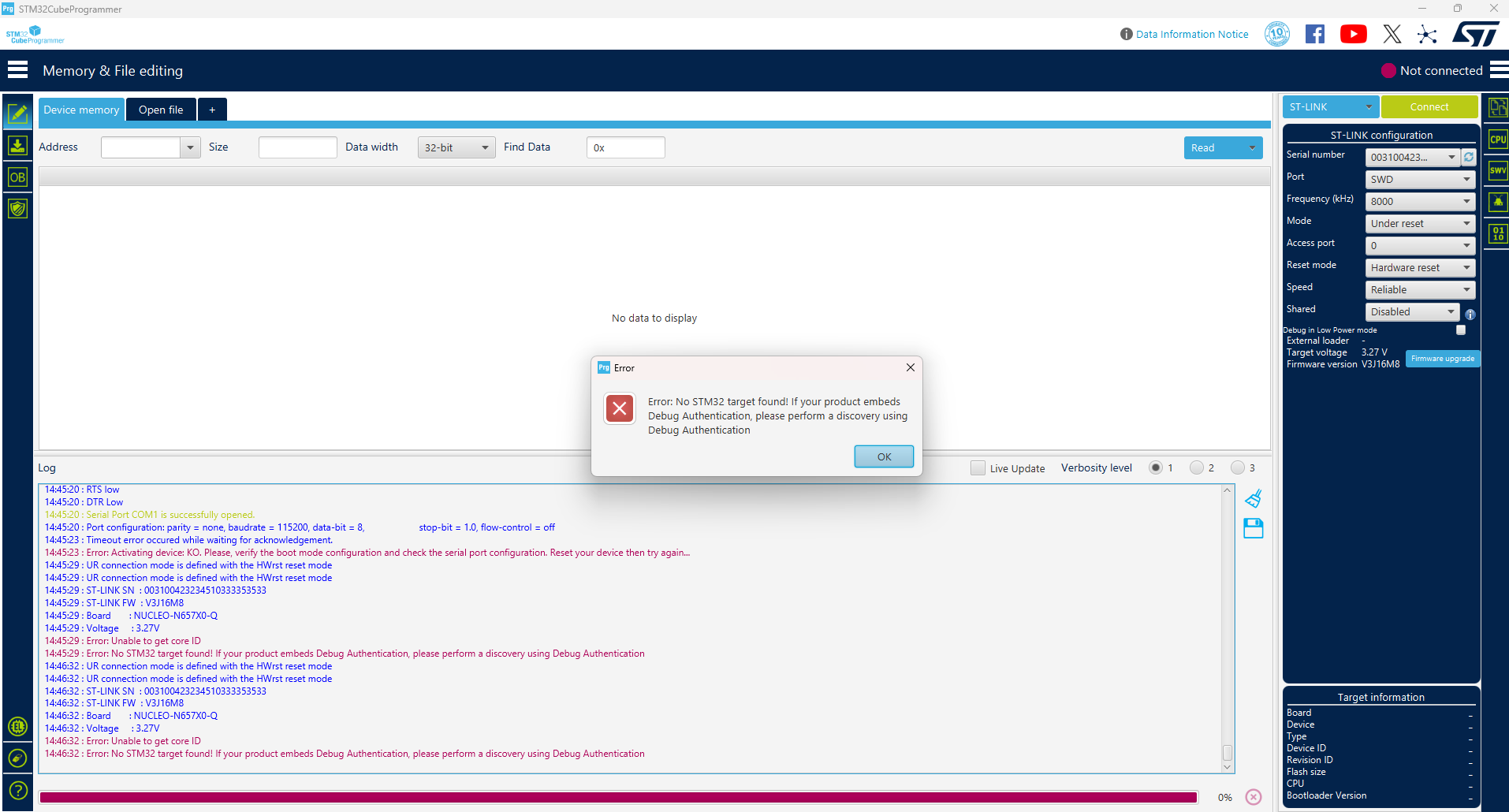This screenshot has height=812, width=1509.
Task: Open the SWV viewer panel
Action: coord(1496,170)
